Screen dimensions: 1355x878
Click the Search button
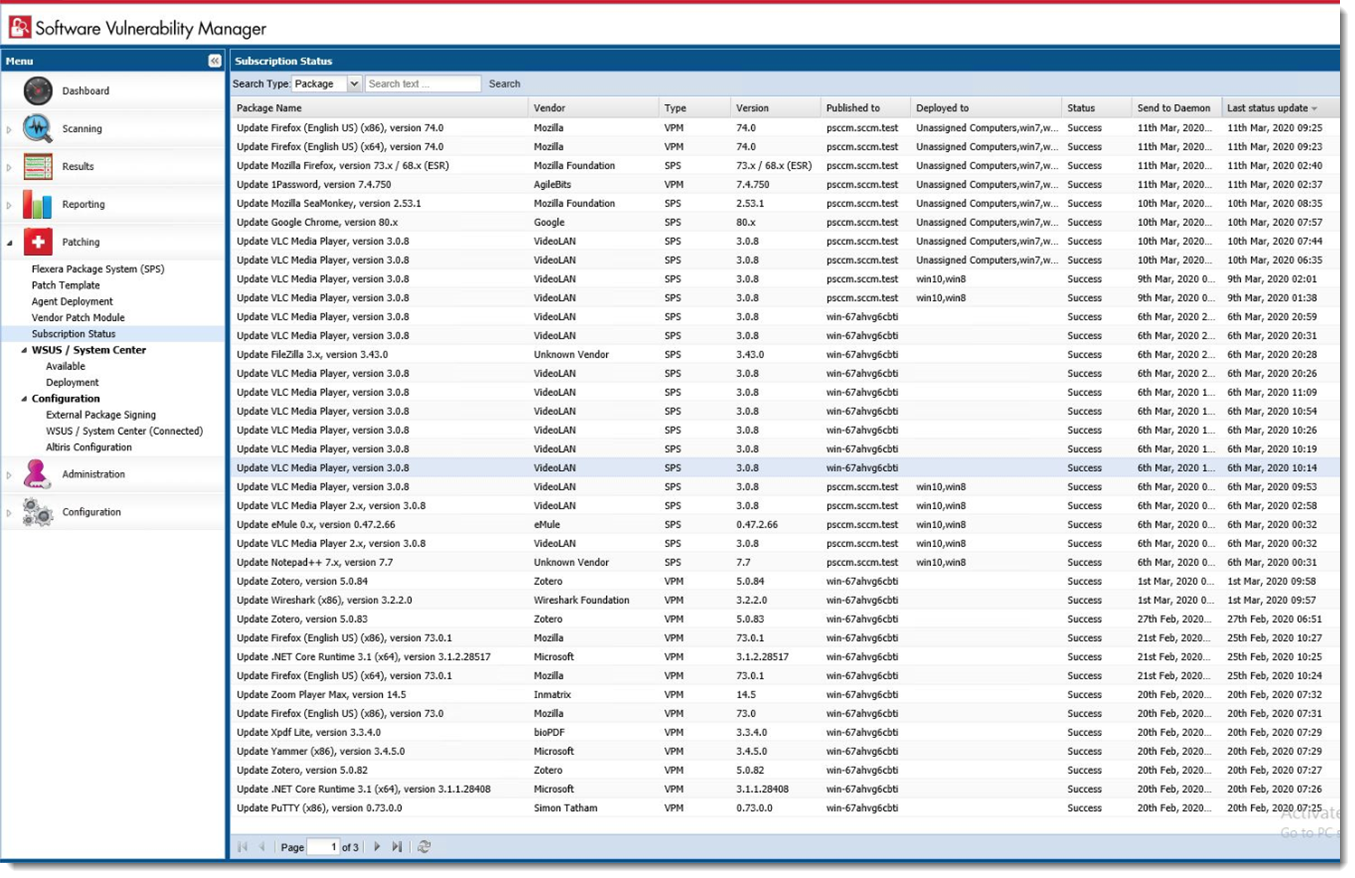[504, 84]
